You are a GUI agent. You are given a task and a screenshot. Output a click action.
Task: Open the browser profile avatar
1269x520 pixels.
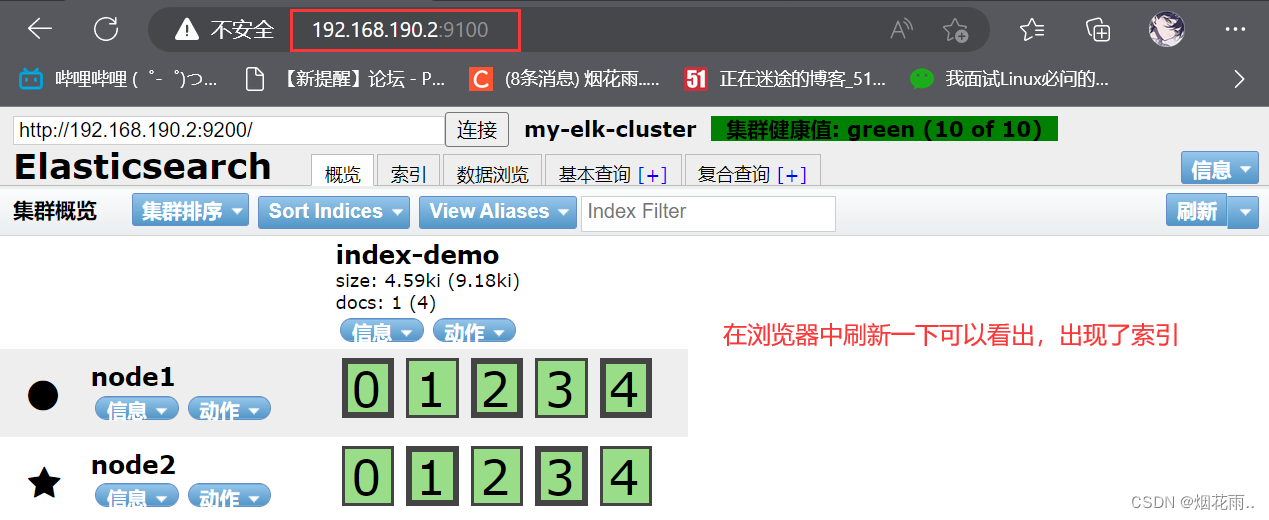(x=1167, y=29)
